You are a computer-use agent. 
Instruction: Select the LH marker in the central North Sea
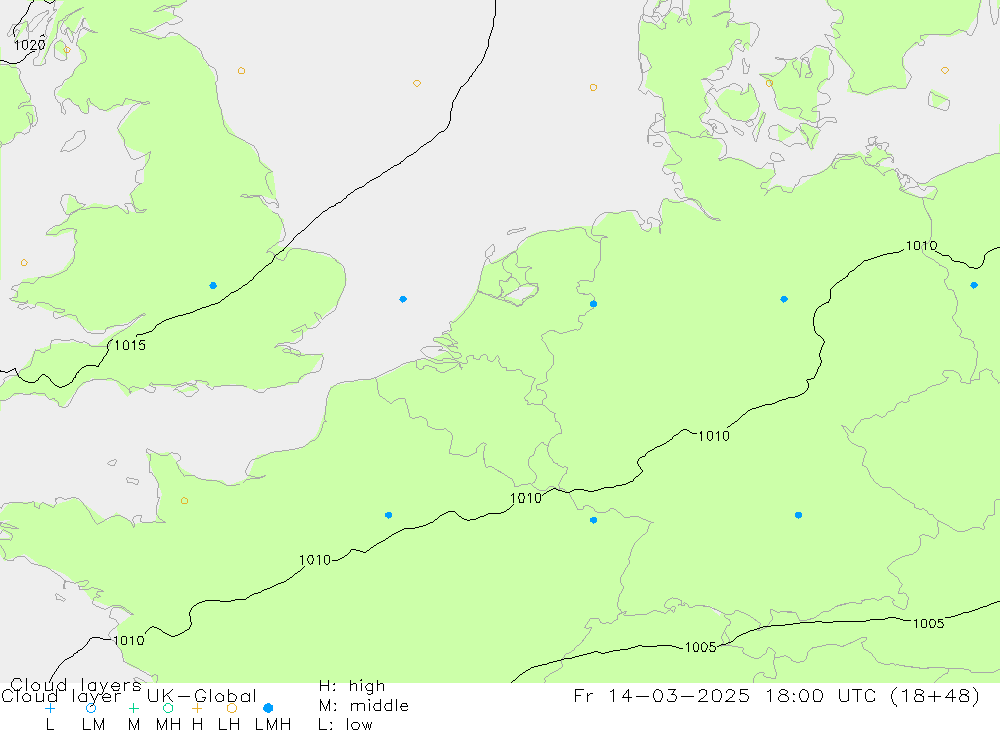click(417, 84)
